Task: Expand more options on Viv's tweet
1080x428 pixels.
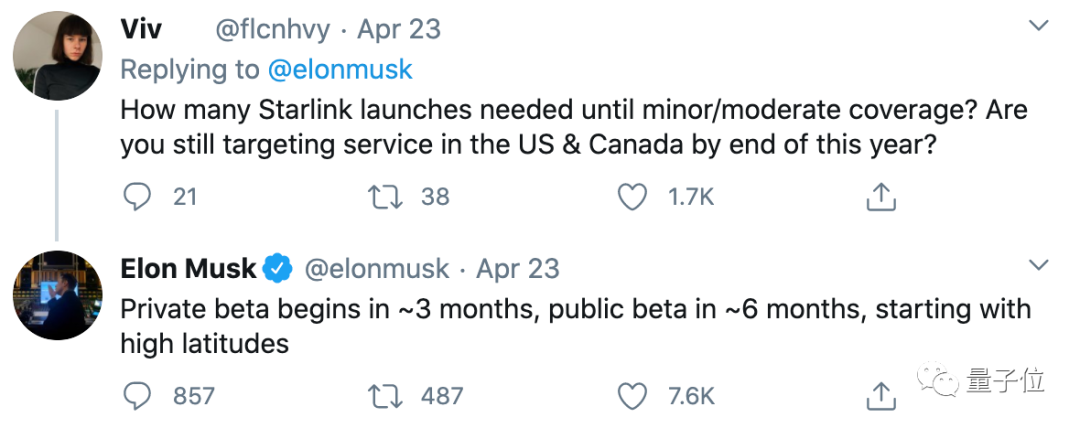Action: [1039, 27]
